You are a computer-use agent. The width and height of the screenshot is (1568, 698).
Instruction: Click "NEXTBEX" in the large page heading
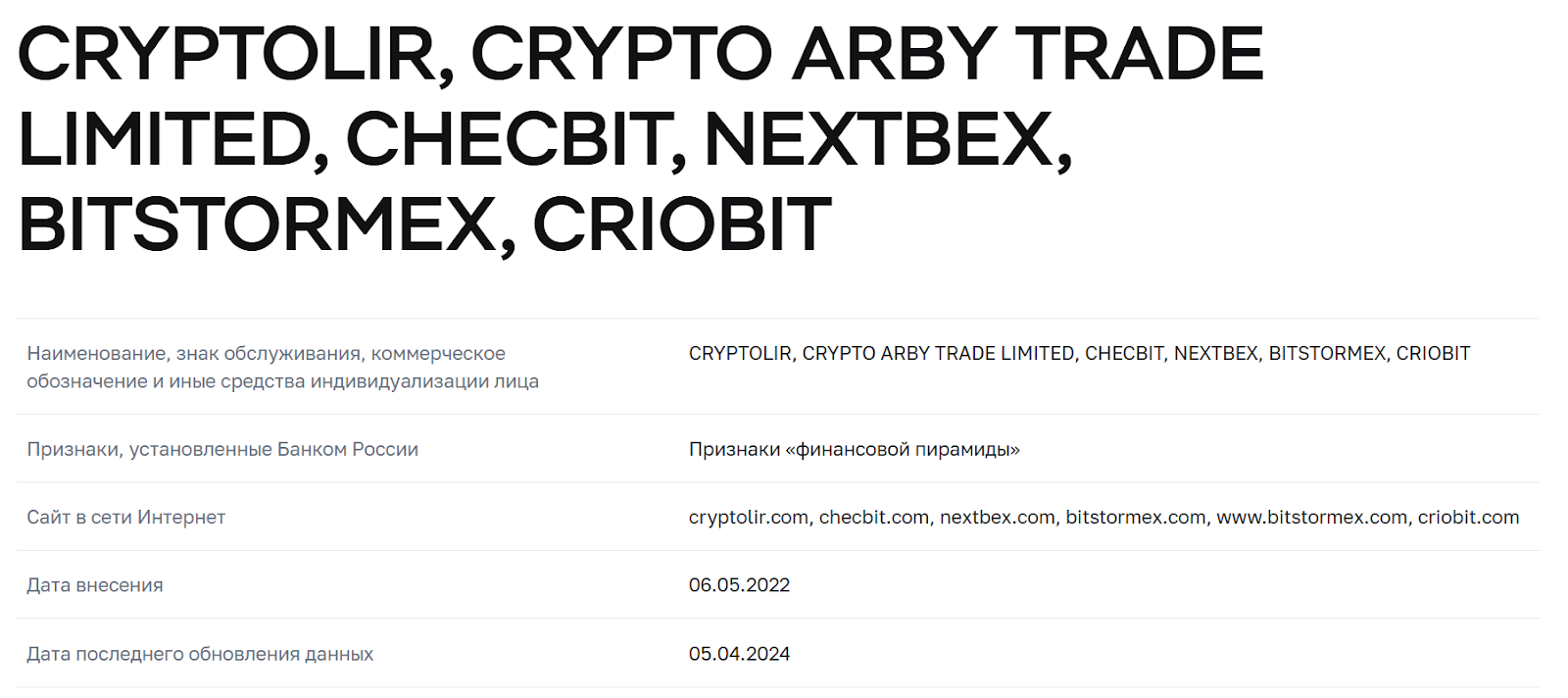point(880,139)
